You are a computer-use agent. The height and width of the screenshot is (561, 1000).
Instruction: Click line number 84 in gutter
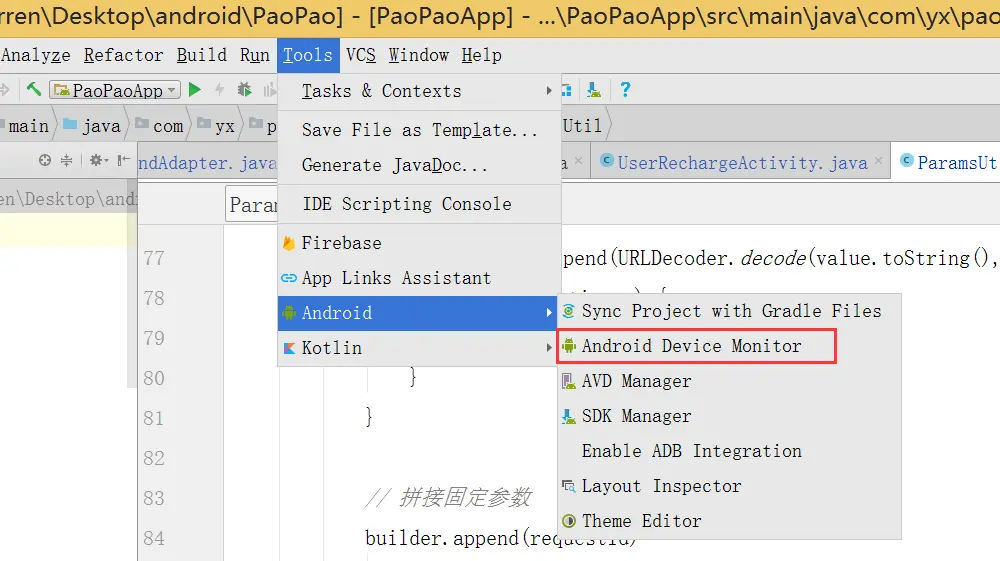point(154,539)
